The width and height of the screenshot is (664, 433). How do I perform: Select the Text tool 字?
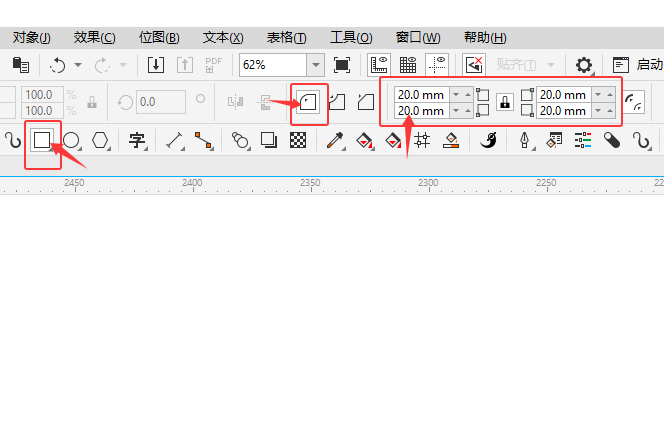point(137,140)
